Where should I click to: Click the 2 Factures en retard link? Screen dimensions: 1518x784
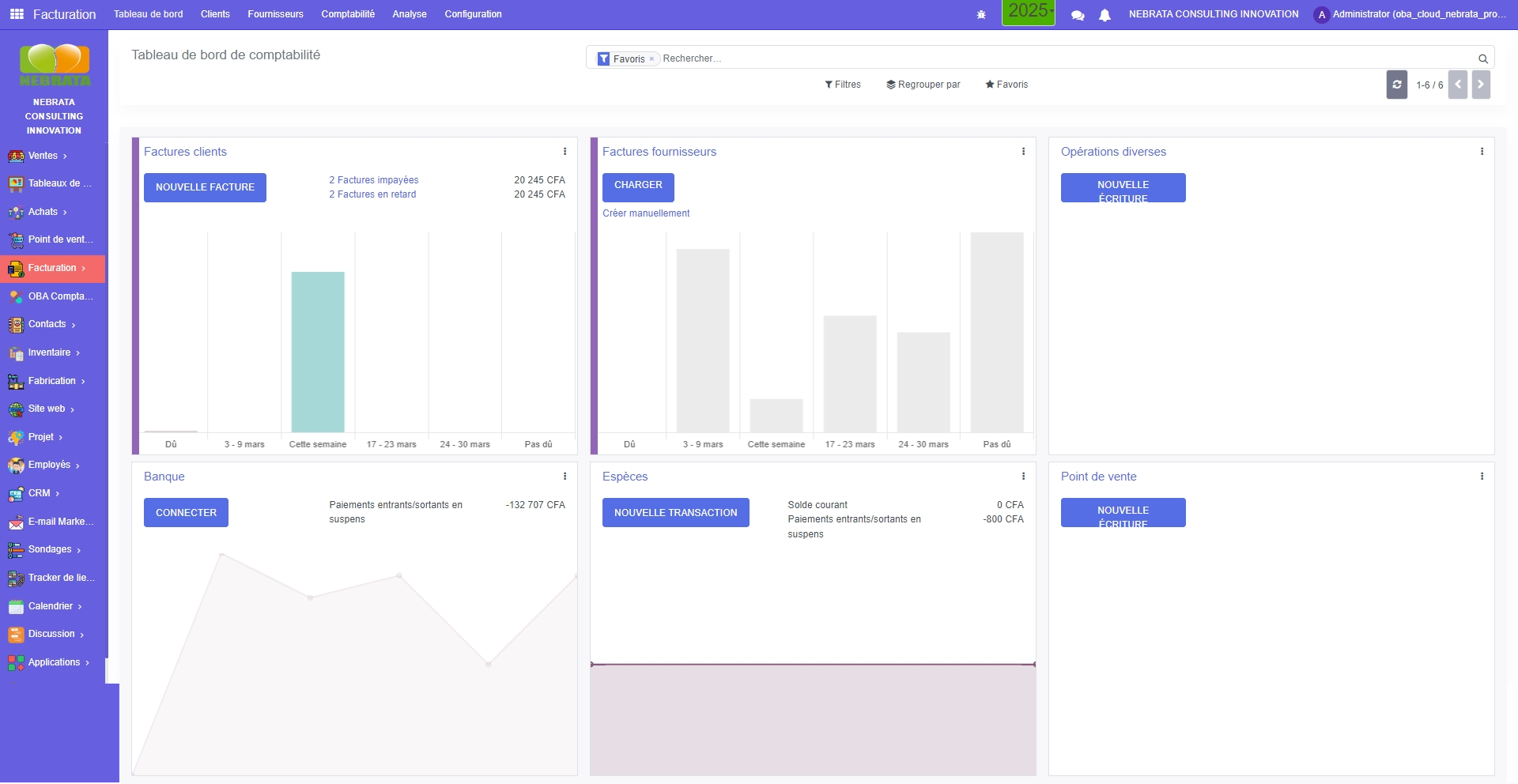[372, 194]
